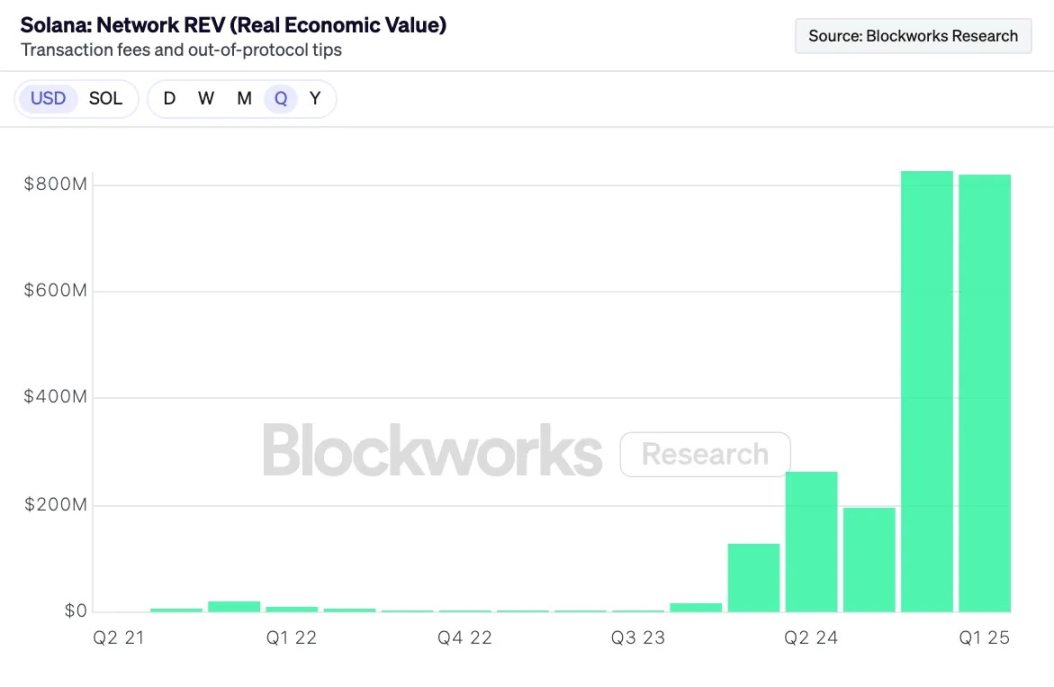Viewport: 1054px width, 687px height.
Task: Select the Y yearly interval
Action: 315,98
